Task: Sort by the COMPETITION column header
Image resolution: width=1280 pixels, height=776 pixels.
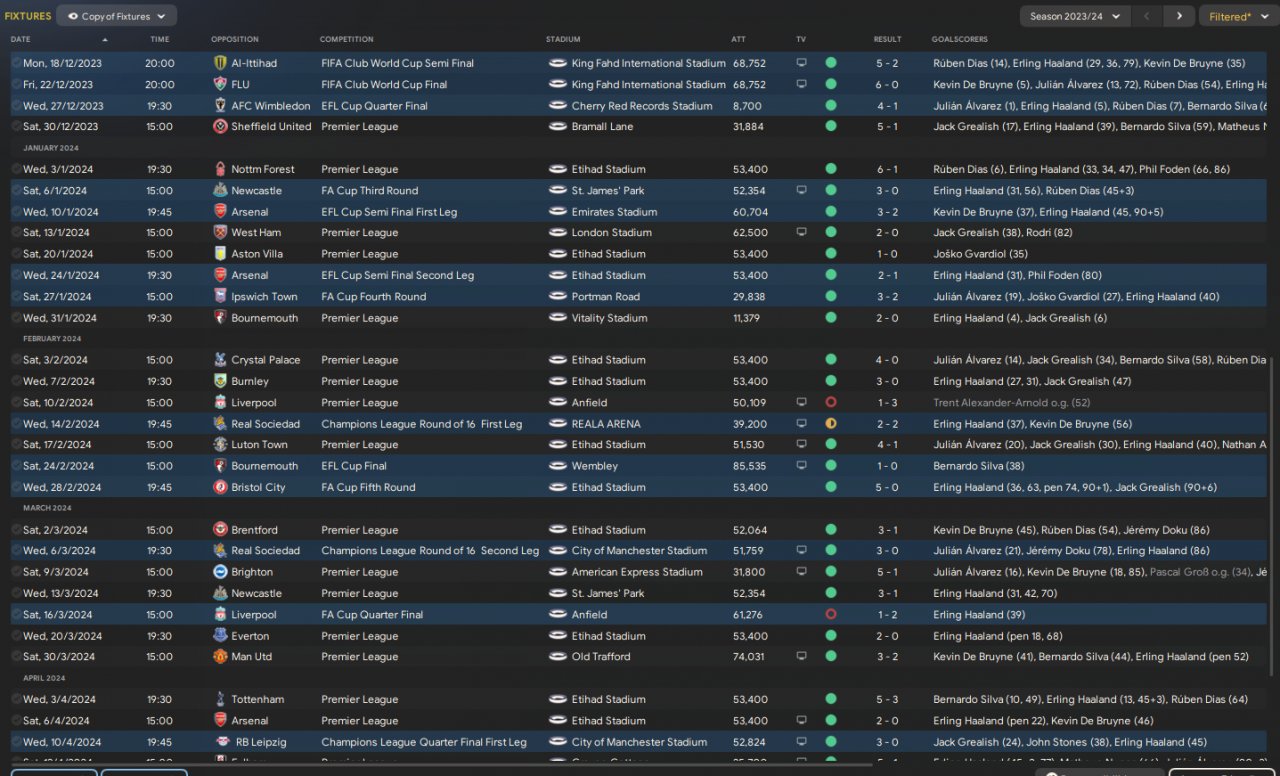Action: [347, 39]
